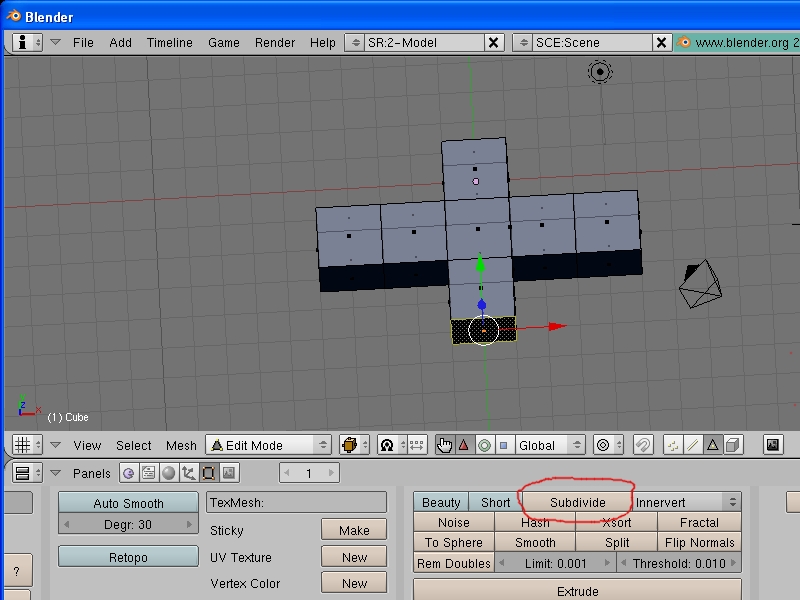Switch to edge select mode
800x600 pixels.
[692, 445]
